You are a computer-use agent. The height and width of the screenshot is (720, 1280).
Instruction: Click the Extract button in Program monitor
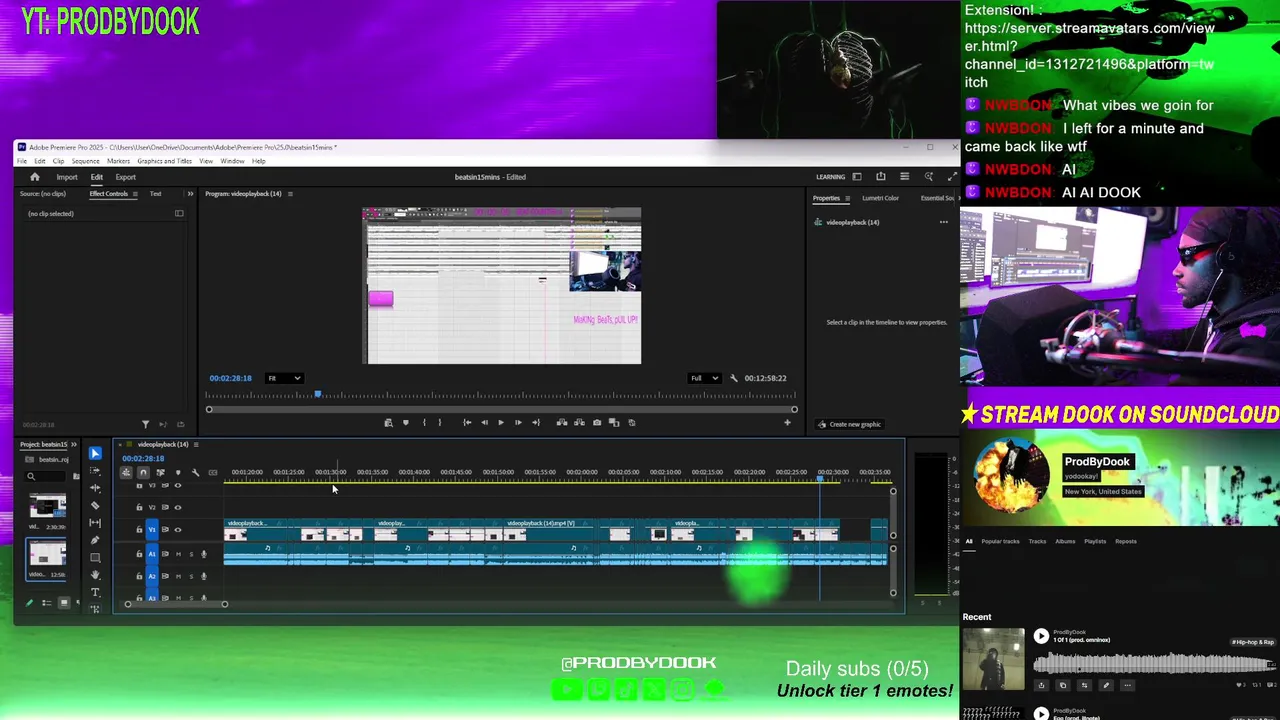point(579,422)
